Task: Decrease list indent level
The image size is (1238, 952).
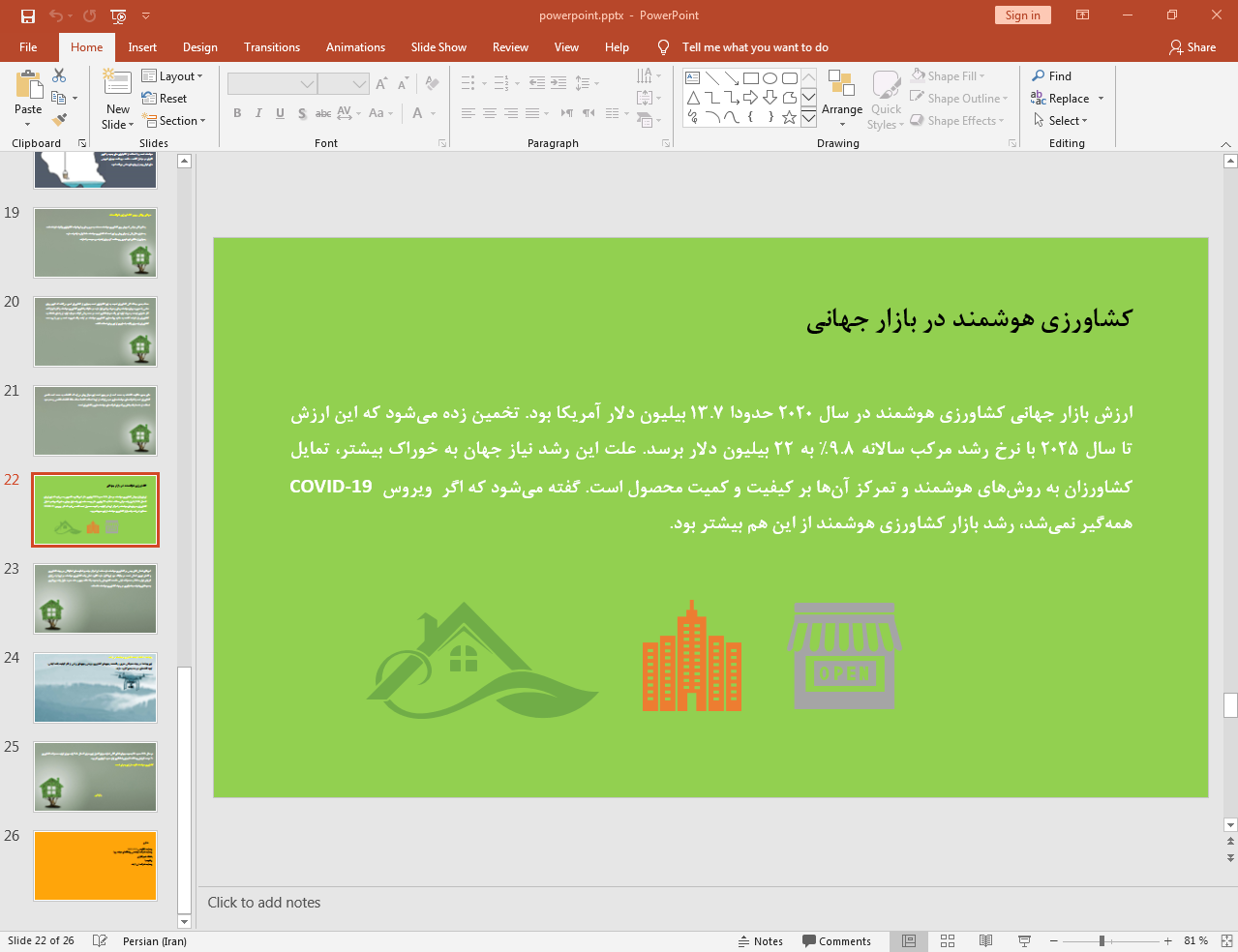Action: point(537,83)
